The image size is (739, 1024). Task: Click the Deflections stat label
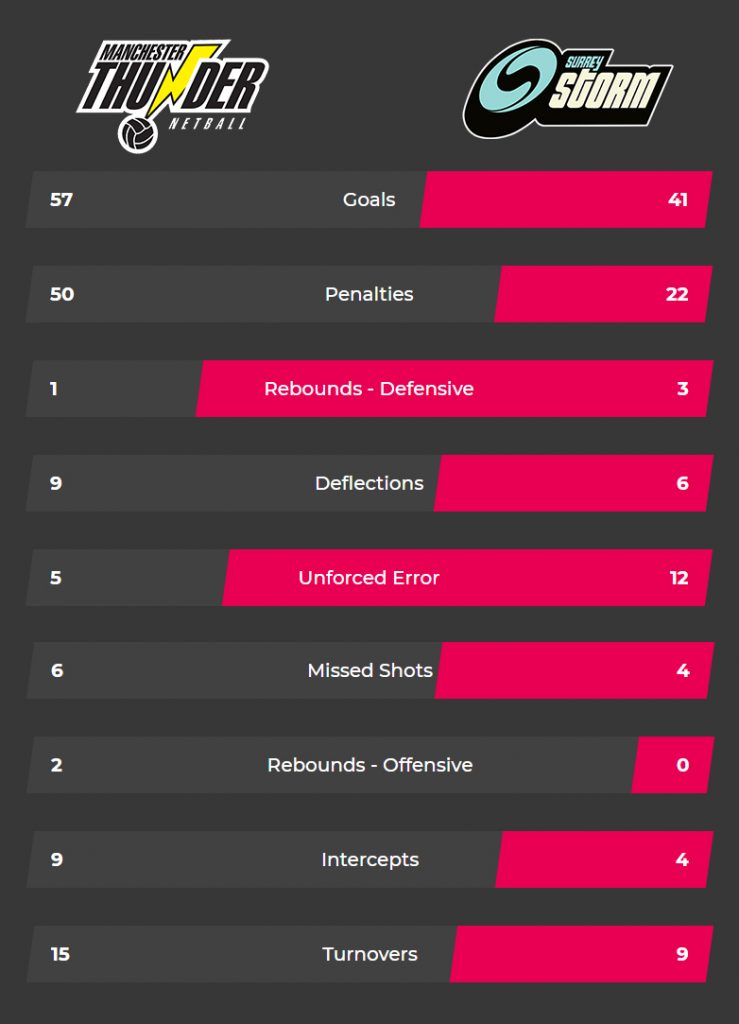[369, 483]
